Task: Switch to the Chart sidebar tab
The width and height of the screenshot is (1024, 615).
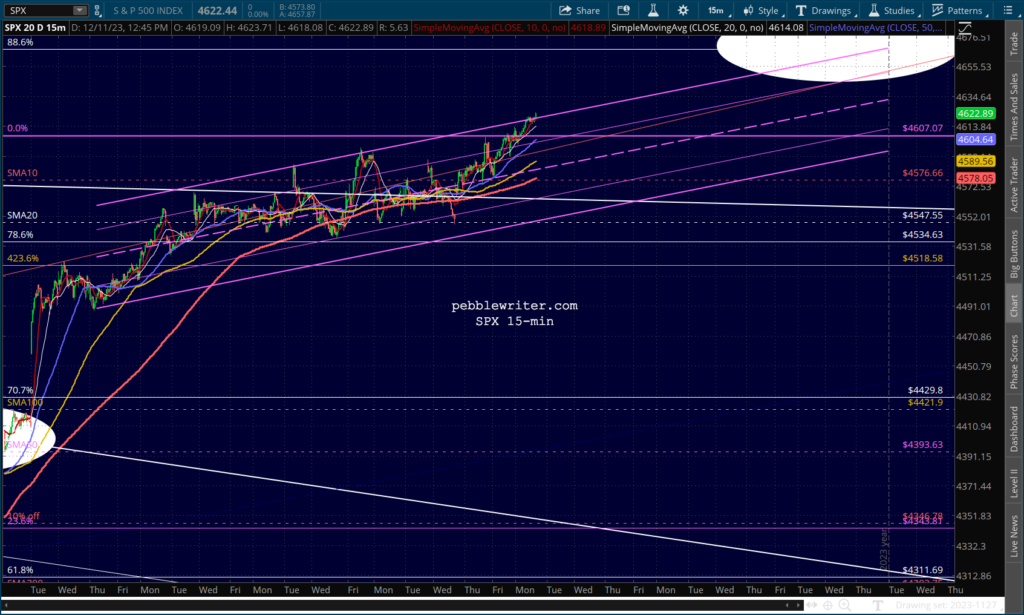Action: [1014, 305]
